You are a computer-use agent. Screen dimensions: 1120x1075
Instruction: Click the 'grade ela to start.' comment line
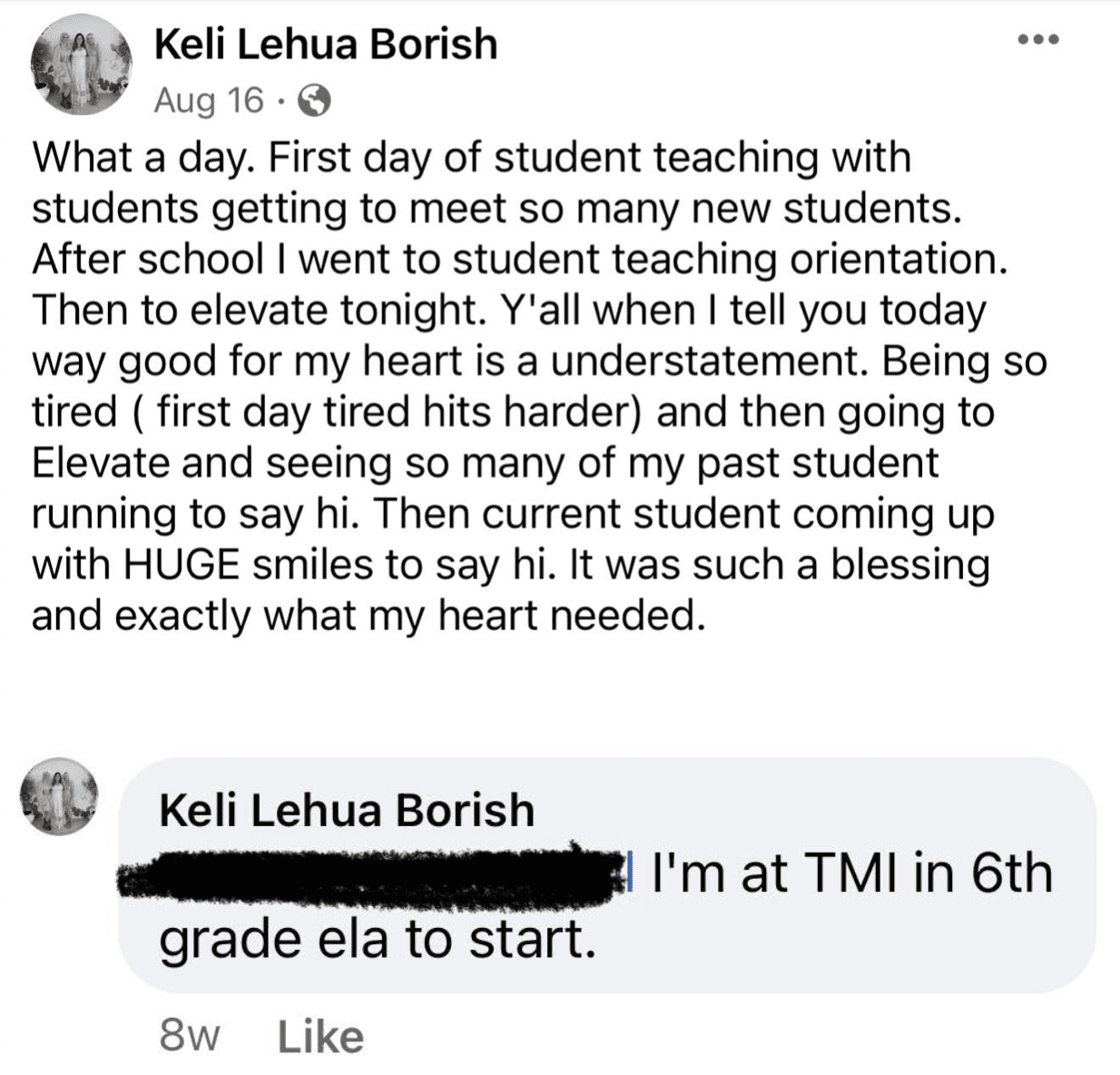pyautogui.click(x=378, y=942)
